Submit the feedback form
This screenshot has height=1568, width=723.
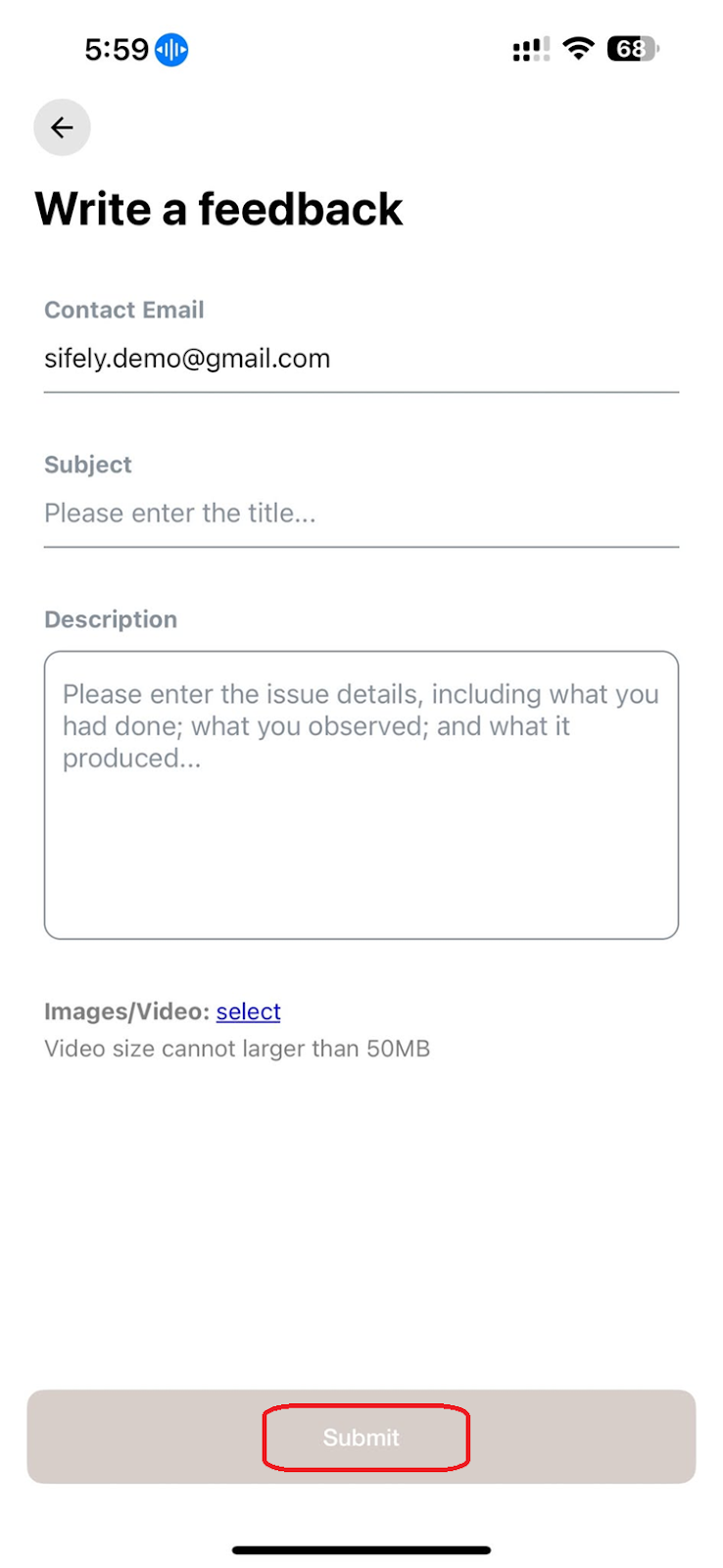click(361, 1437)
